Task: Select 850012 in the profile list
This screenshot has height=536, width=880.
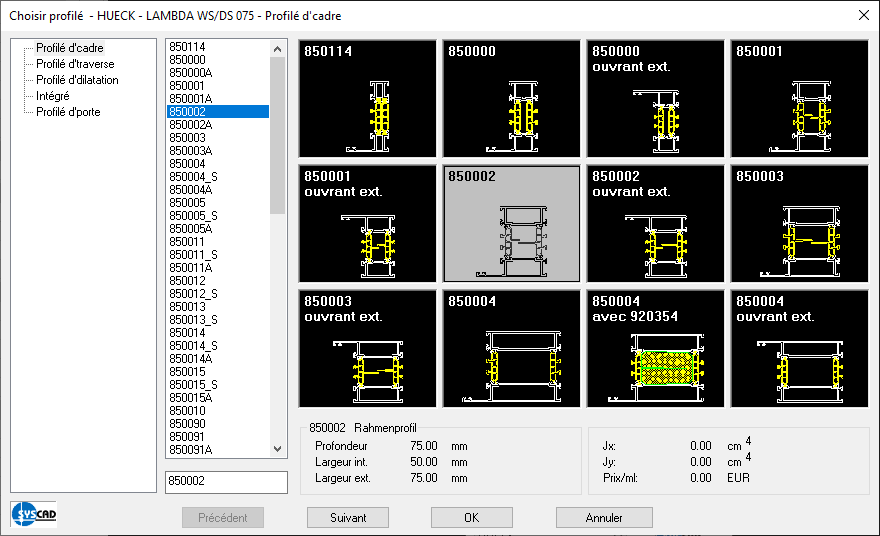Action: (218, 281)
